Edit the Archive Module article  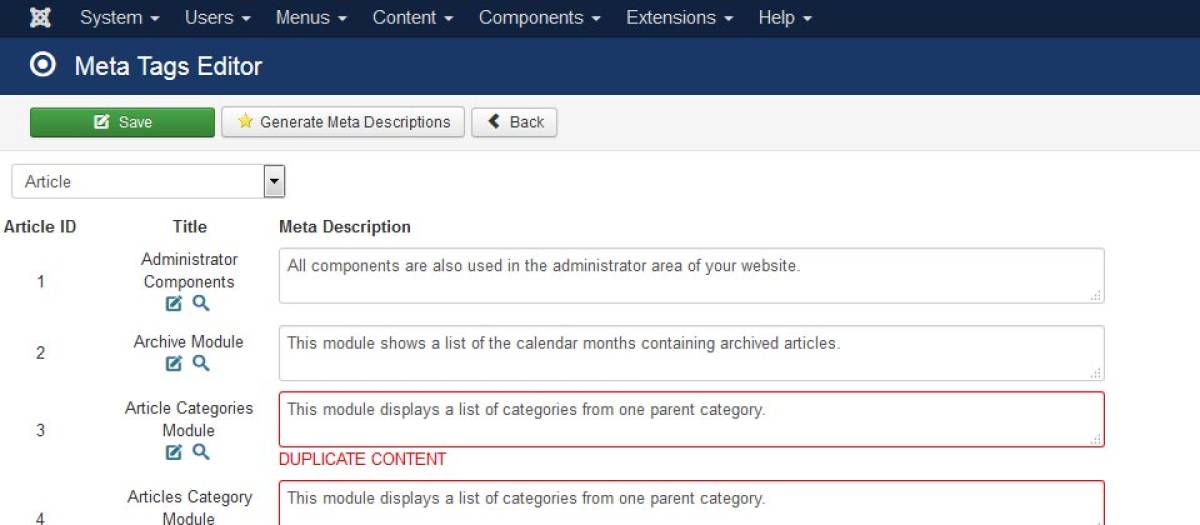174,363
